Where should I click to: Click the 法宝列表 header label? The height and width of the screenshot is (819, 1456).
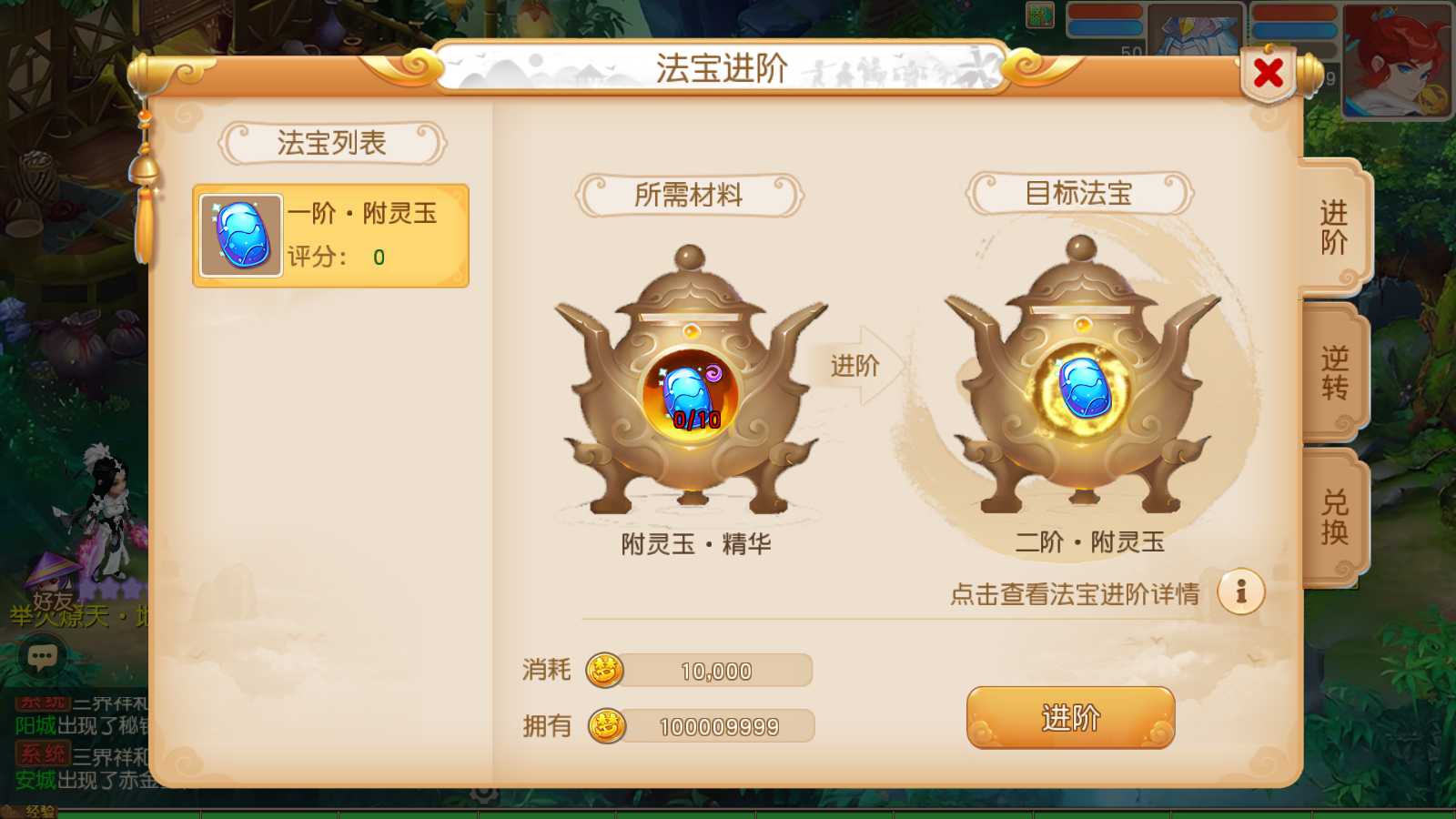pyautogui.click(x=331, y=143)
